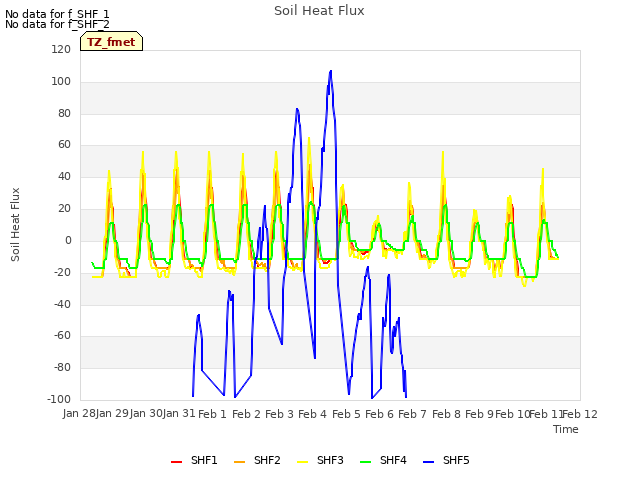Toggle SHF4 green series visibility
Image resolution: width=640 pixels, height=480 pixels.
[383, 460]
